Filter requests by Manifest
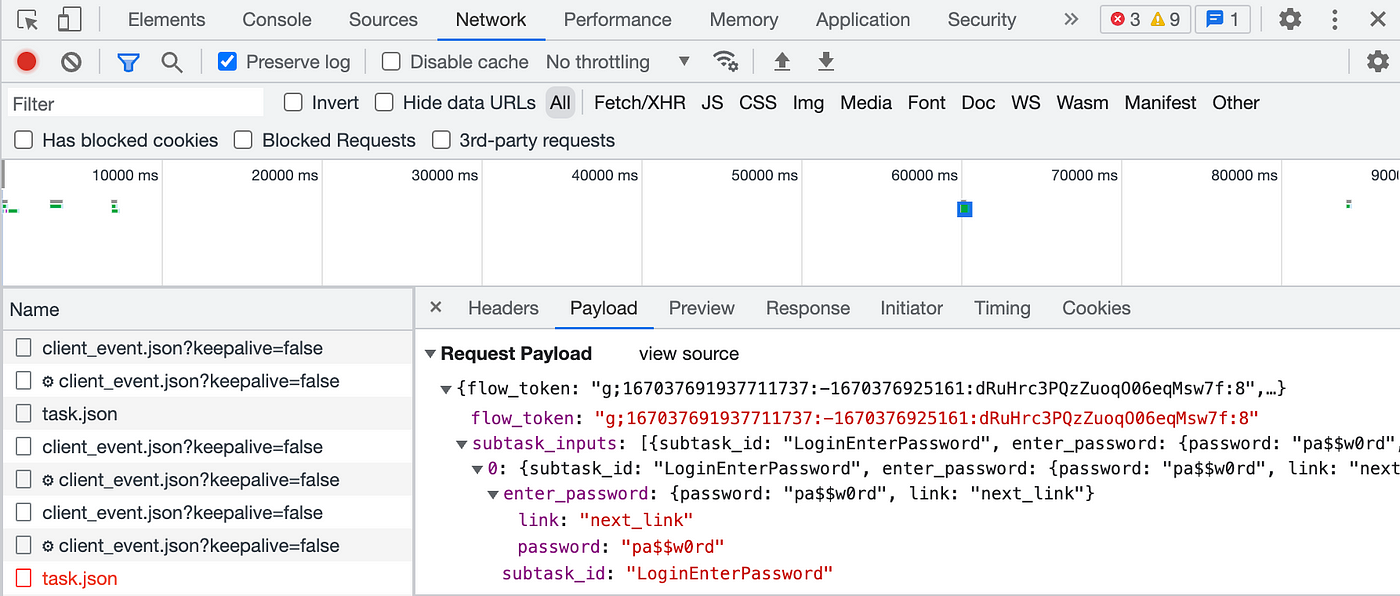Viewport: 1400px width, 596px height. point(1160,102)
